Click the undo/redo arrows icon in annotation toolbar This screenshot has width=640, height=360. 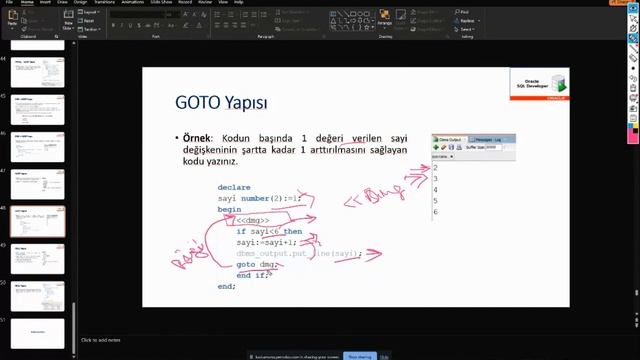(x=633, y=78)
